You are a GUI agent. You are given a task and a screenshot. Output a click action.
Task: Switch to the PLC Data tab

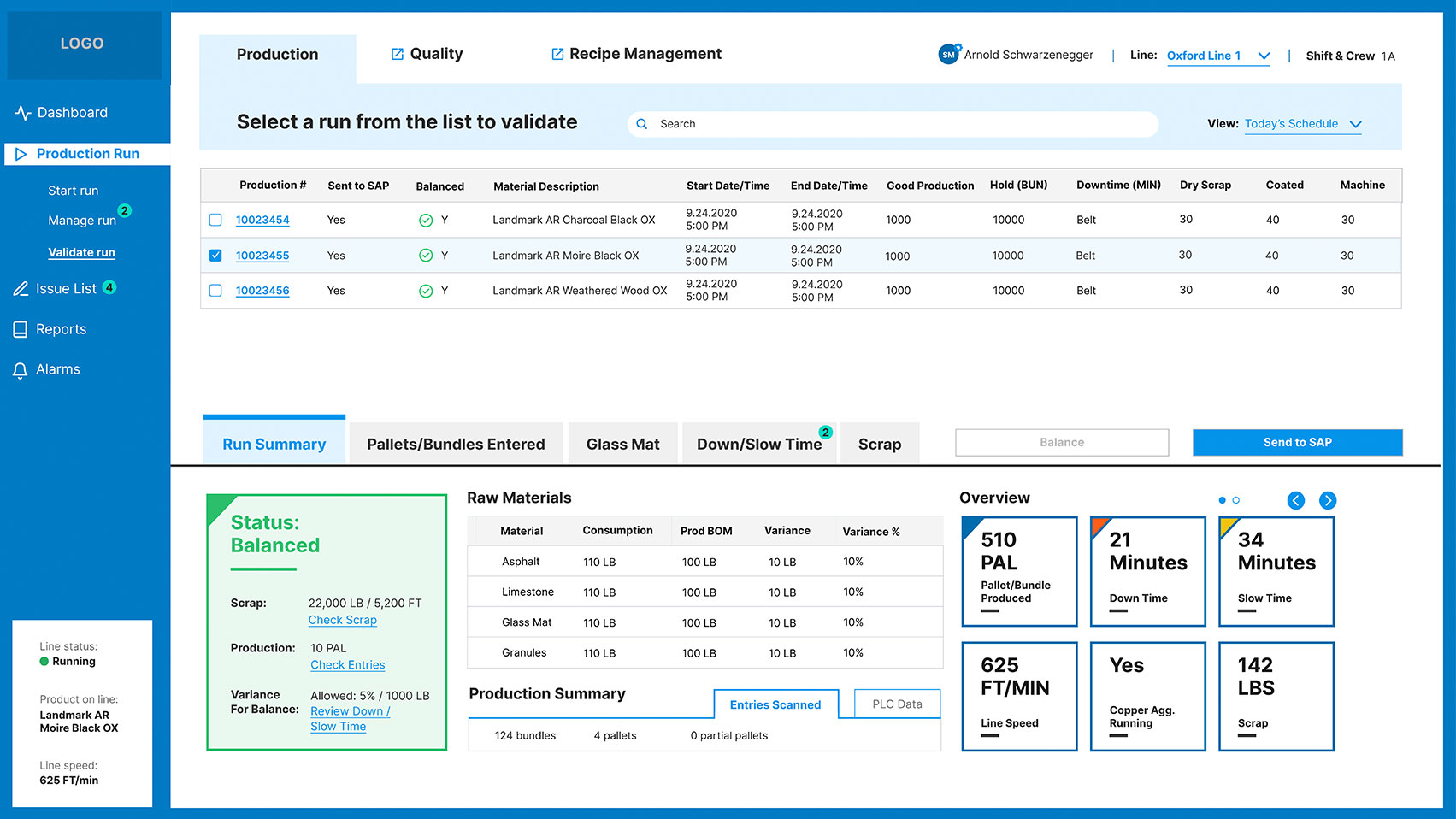point(897,704)
